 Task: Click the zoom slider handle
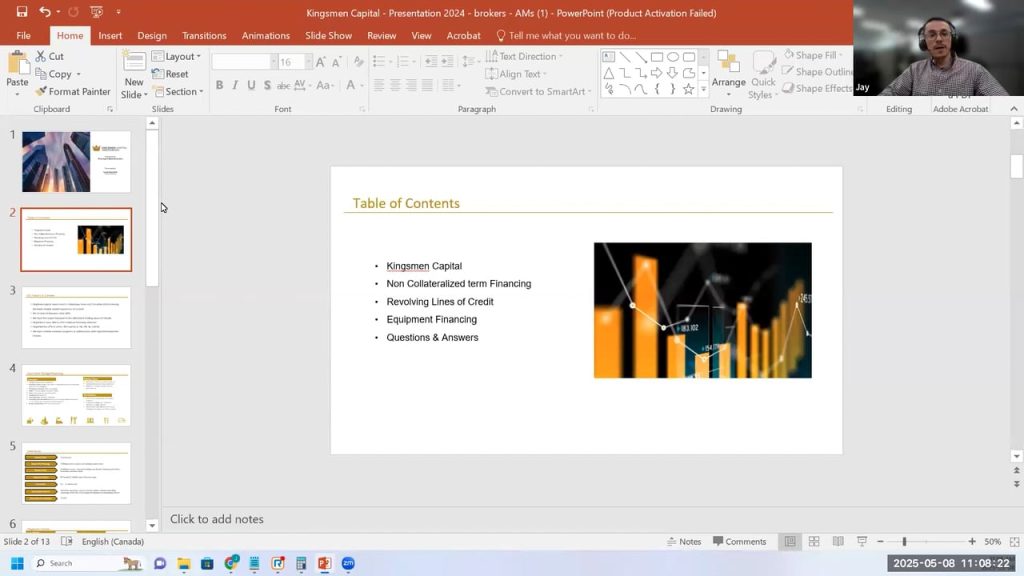[x=904, y=541]
